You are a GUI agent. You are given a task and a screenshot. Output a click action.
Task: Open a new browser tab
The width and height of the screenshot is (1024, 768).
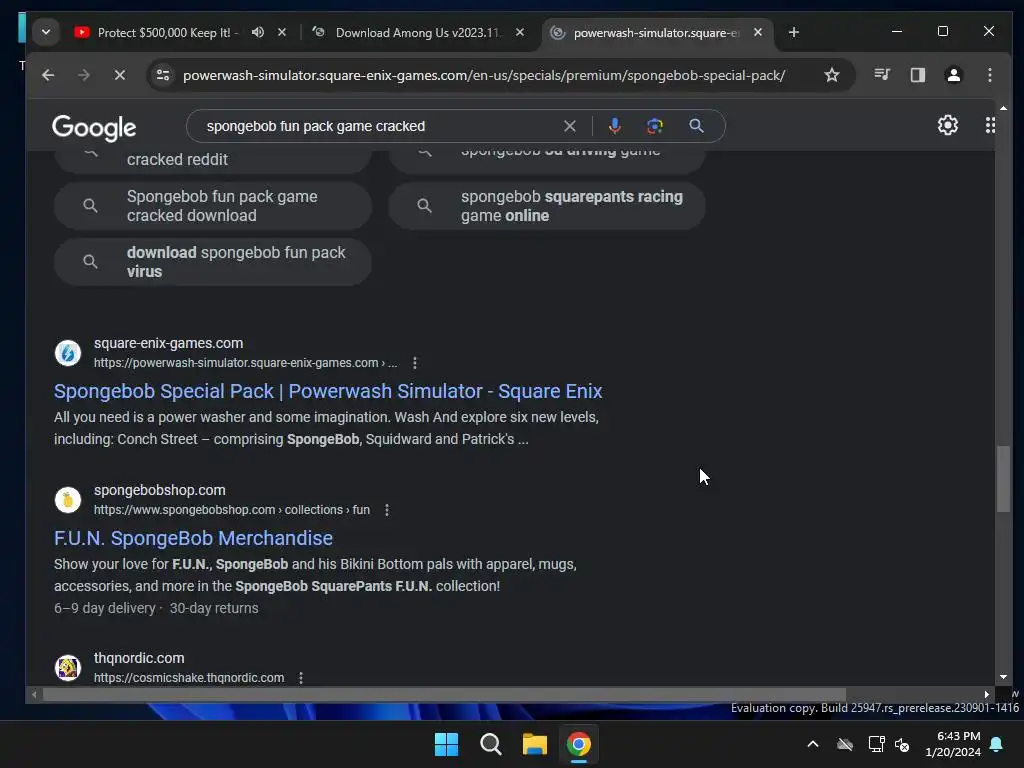click(793, 32)
